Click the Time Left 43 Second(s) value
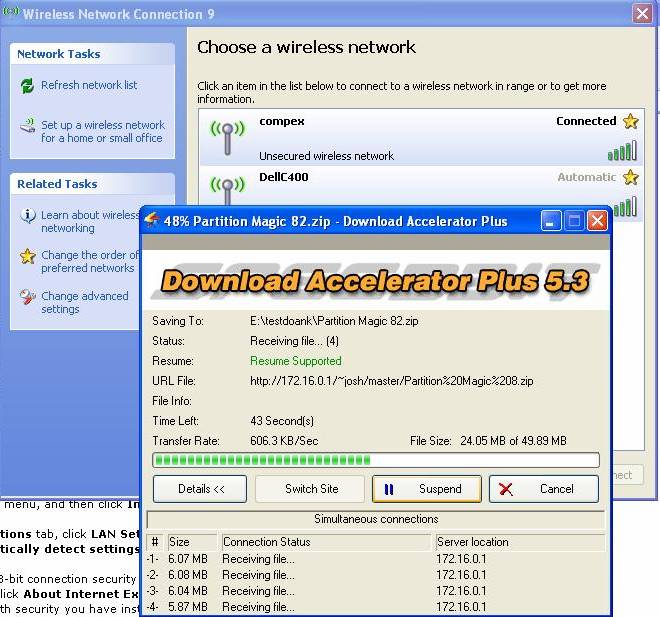The width and height of the screenshot is (660, 617). click(282, 421)
